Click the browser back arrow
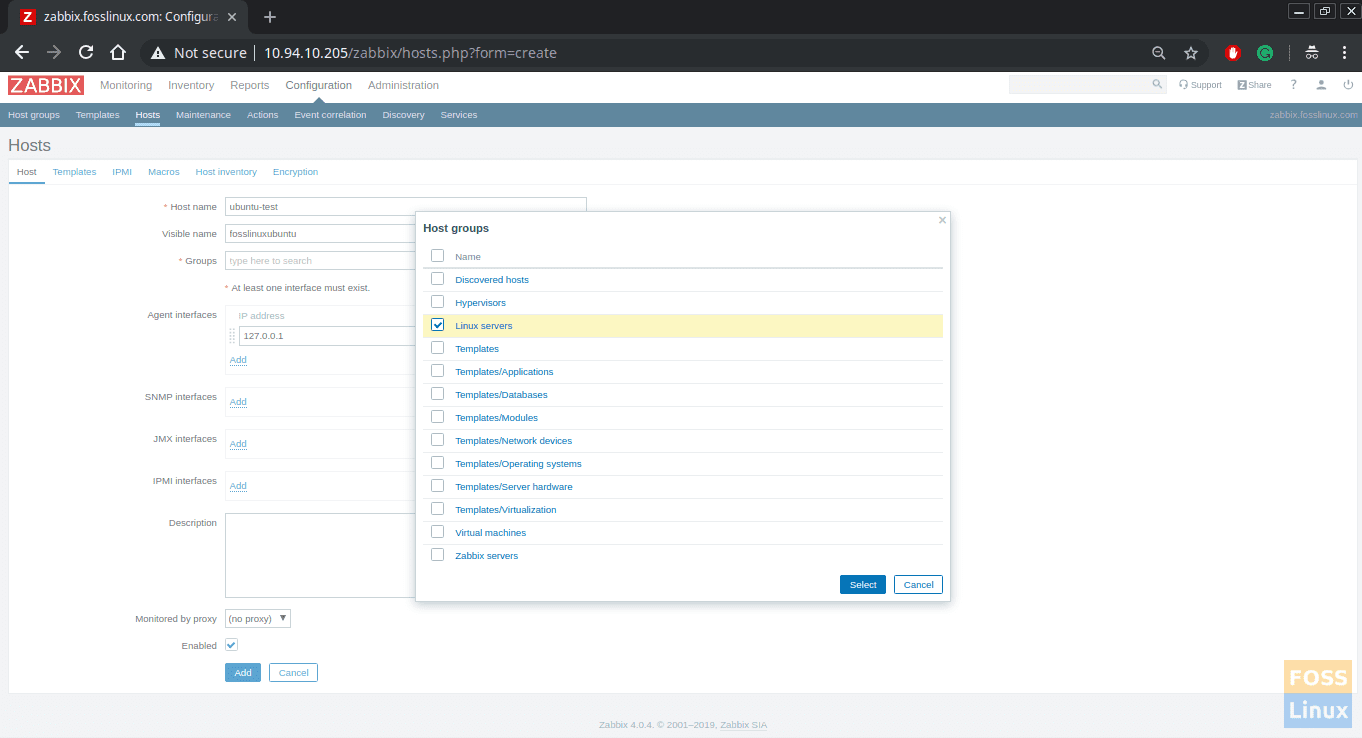Viewport: 1362px width, 738px height. pyautogui.click(x=22, y=53)
